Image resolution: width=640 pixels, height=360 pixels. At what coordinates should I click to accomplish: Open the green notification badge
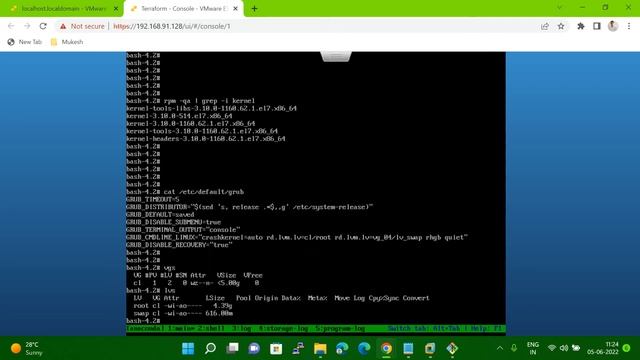click(627, 349)
